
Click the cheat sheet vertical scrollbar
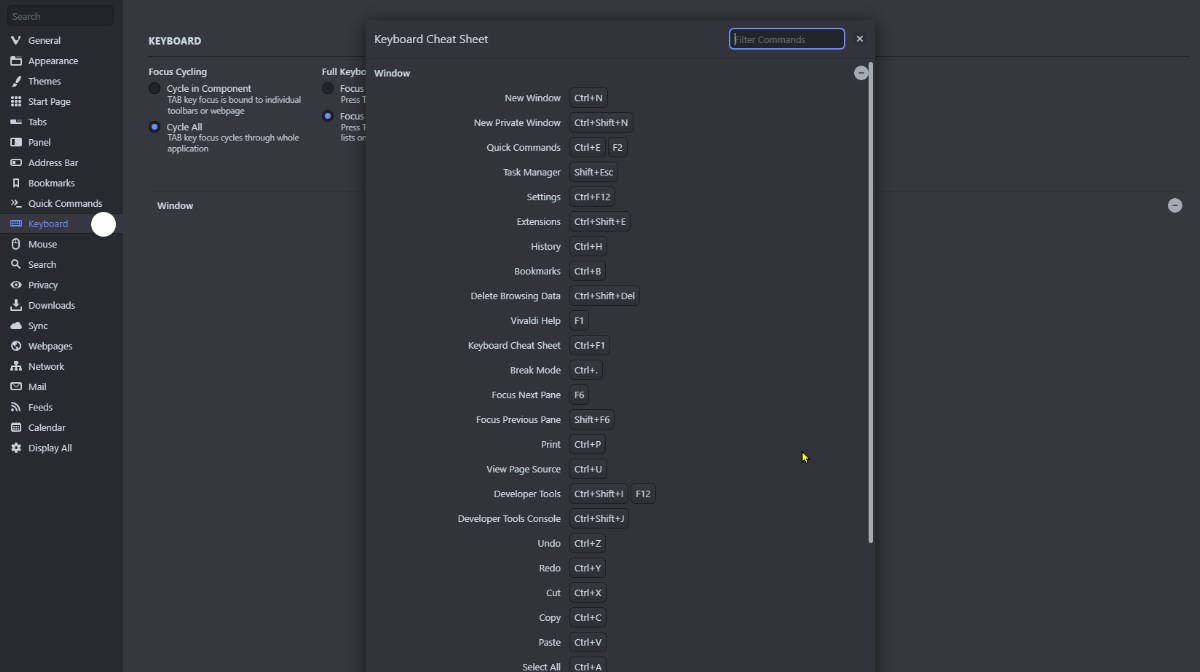click(871, 302)
